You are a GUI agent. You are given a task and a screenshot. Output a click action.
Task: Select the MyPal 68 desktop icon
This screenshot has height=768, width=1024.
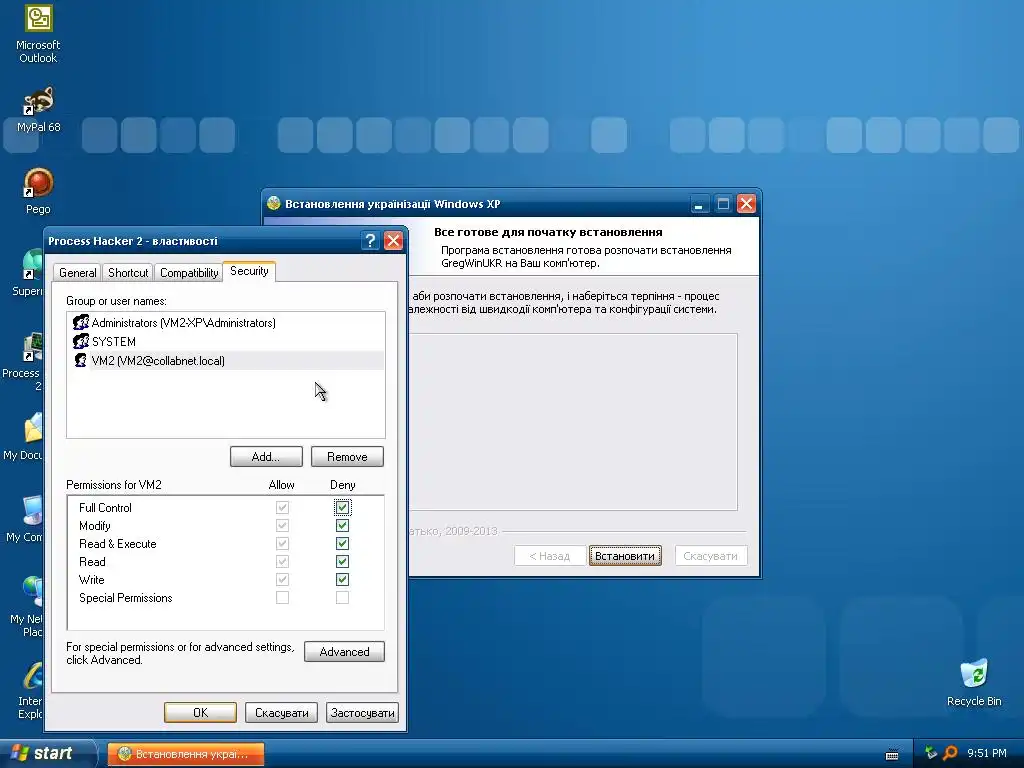pyautogui.click(x=39, y=110)
